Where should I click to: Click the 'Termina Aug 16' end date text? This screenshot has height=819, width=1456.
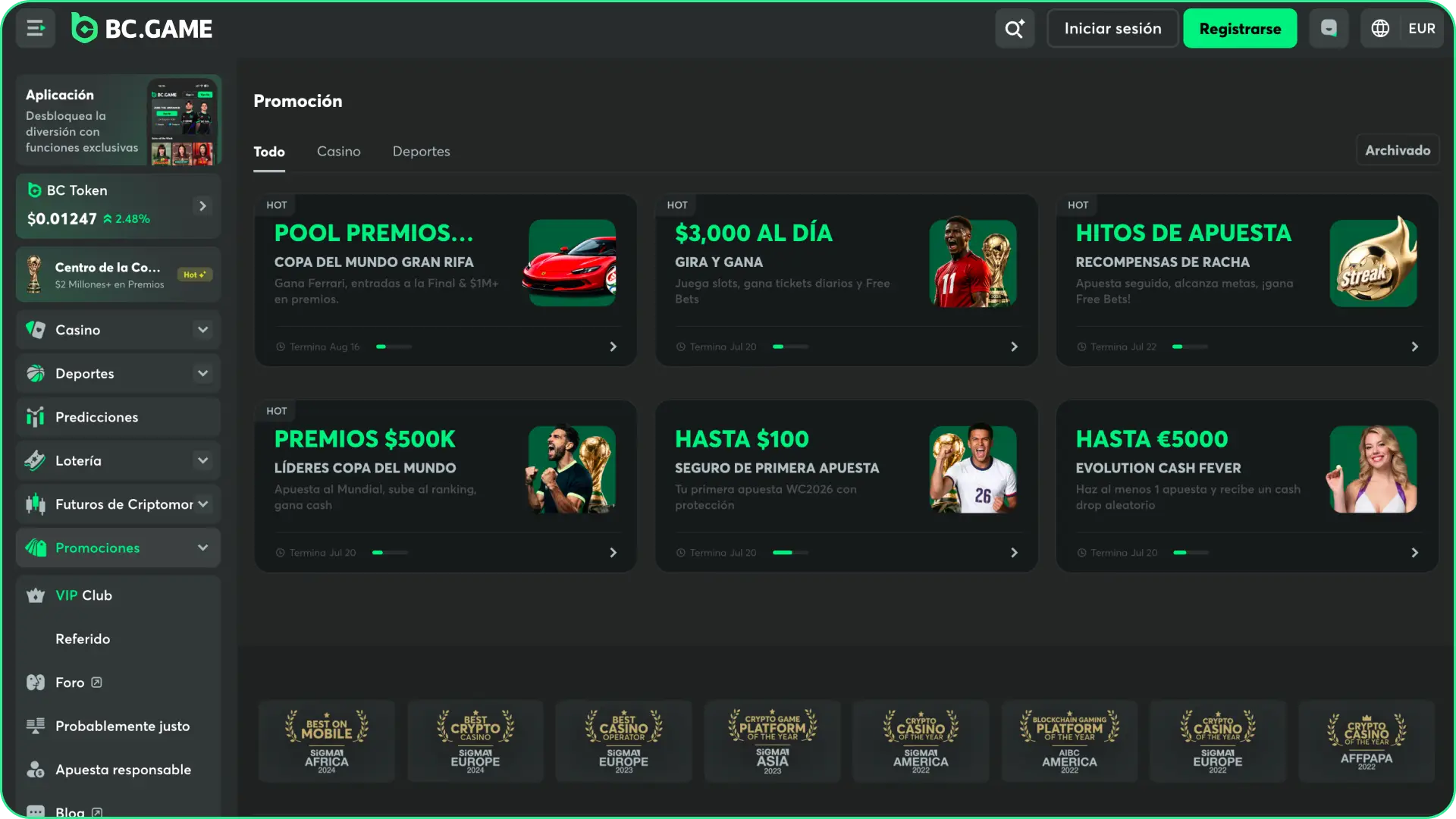coord(325,347)
